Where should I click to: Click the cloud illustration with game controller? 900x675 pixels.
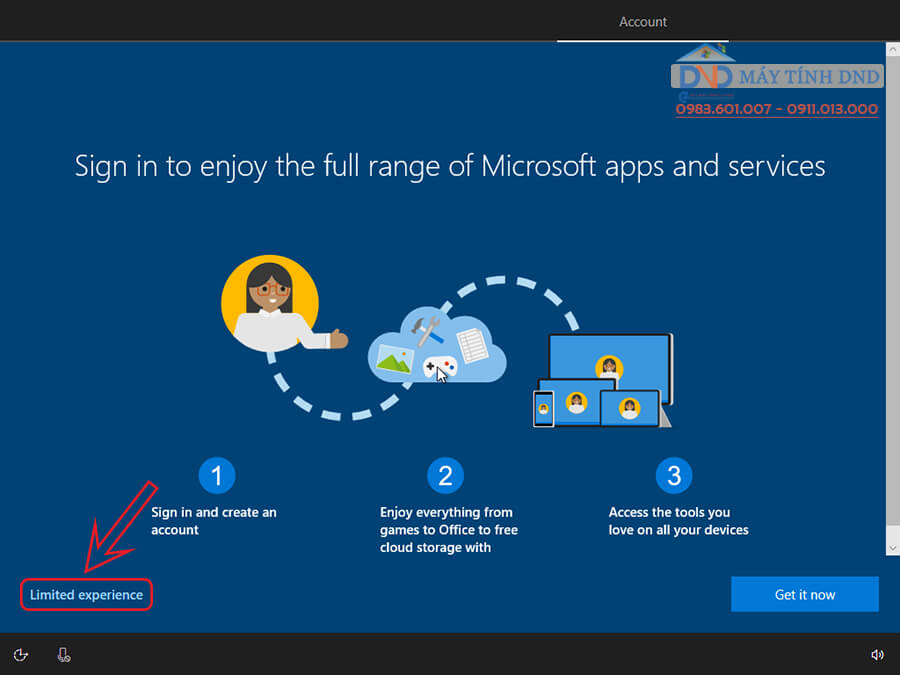[437, 346]
